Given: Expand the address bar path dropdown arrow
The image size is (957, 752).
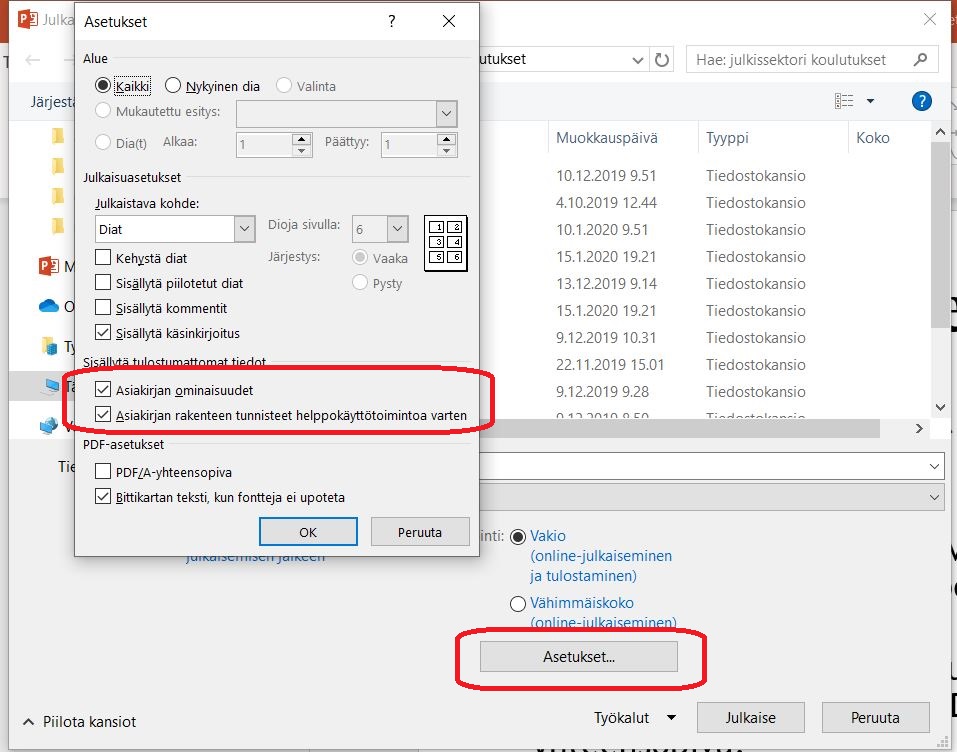Looking at the screenshot, I should [637, 60].
